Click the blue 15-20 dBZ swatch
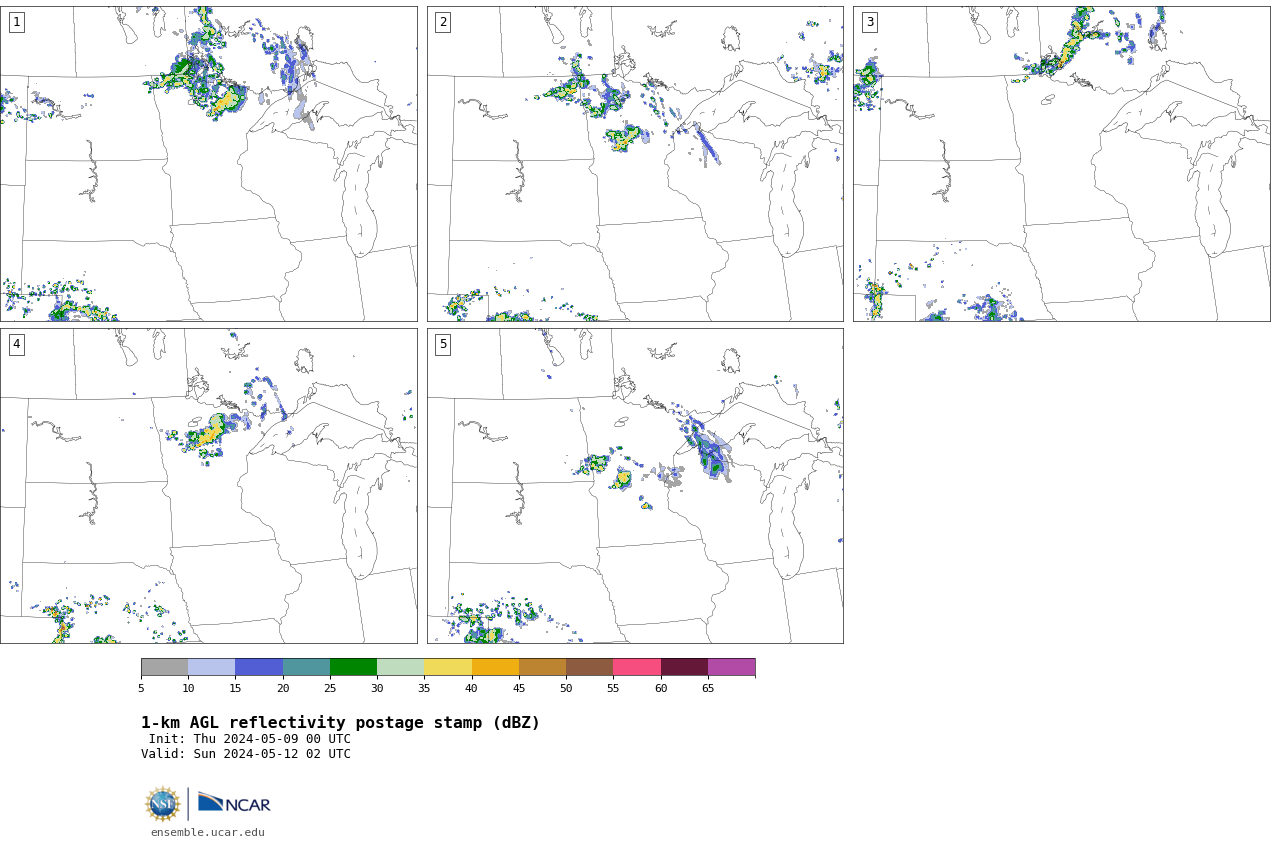The height and width of the screenshot is (844, 1280). point(259,667)
